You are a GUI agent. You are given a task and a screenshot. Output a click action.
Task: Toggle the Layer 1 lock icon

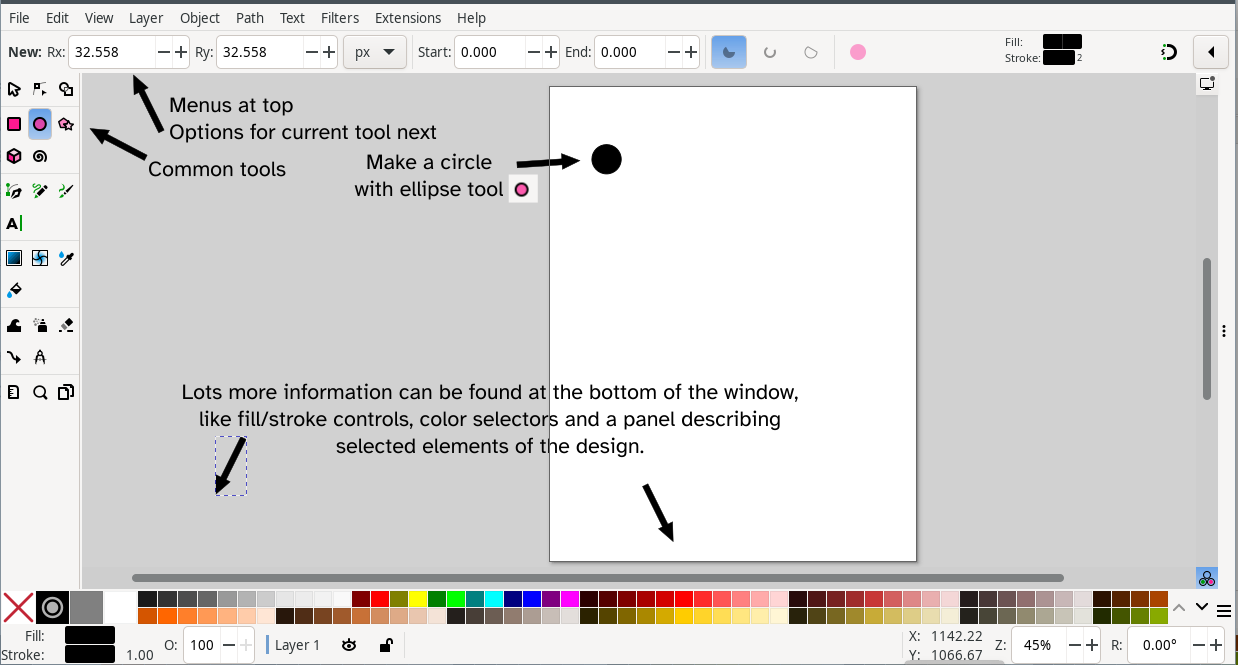[385, 645]
